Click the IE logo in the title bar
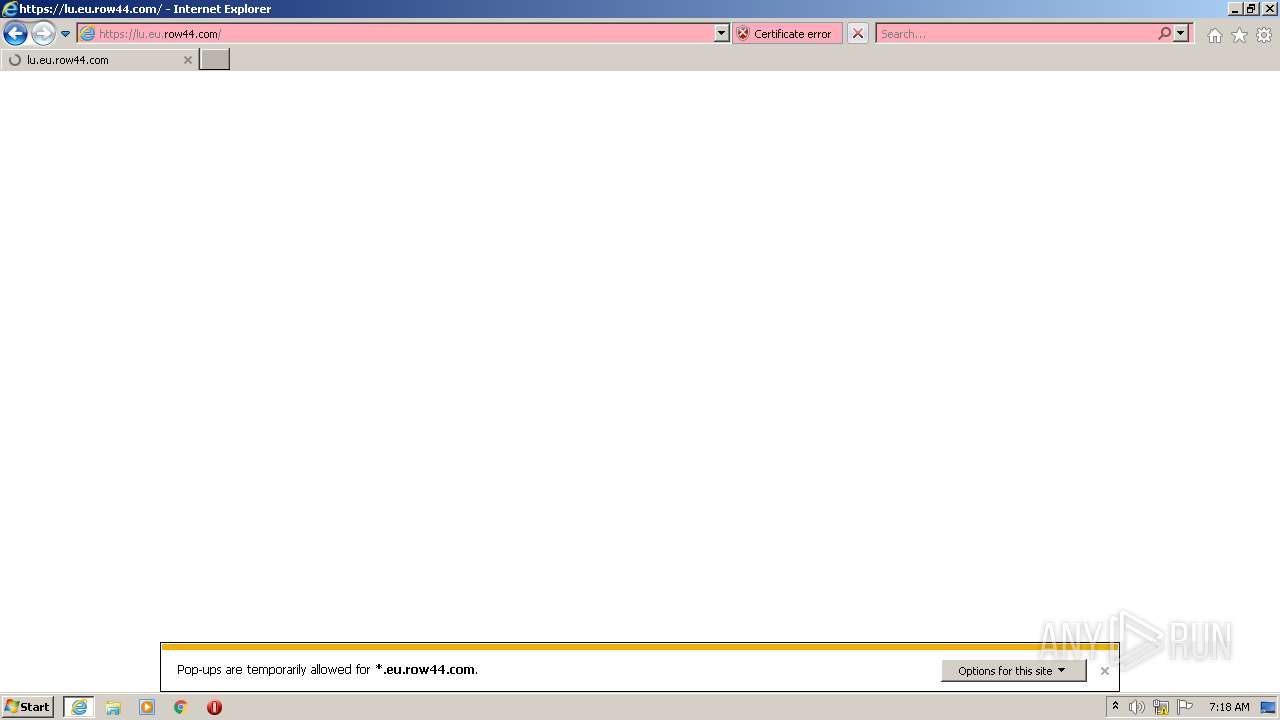Screen dimensions: 1280x720 (x=10, y=9)
